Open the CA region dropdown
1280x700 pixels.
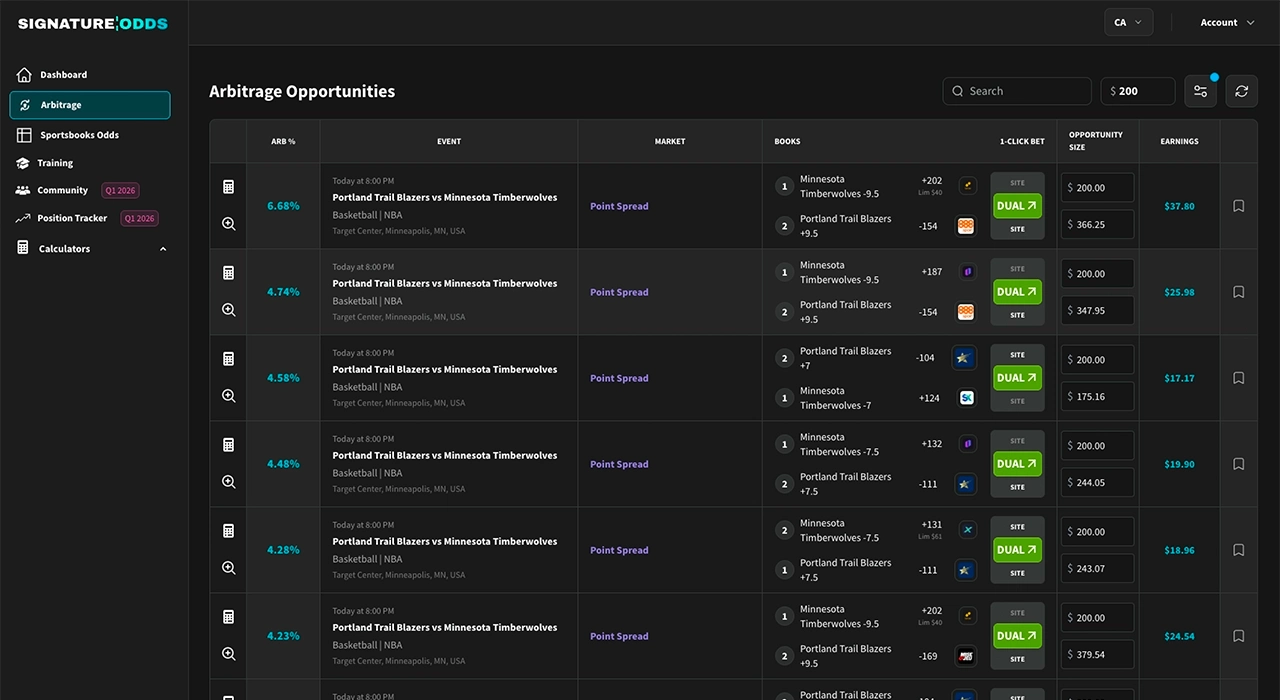(x=1127, y=22)
